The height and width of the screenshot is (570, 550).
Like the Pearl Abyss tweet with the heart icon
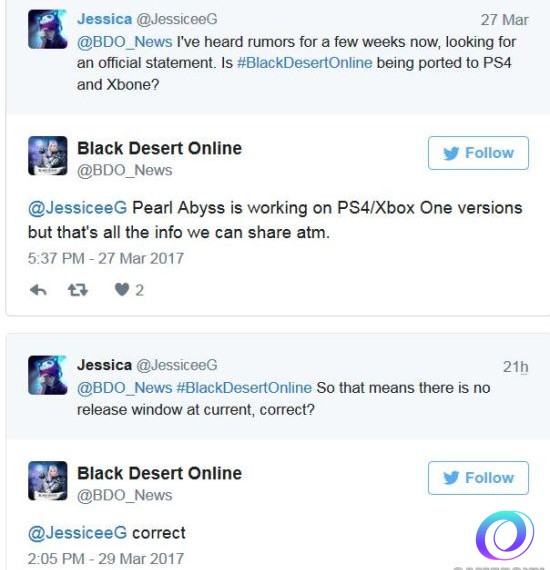[122, 290]
